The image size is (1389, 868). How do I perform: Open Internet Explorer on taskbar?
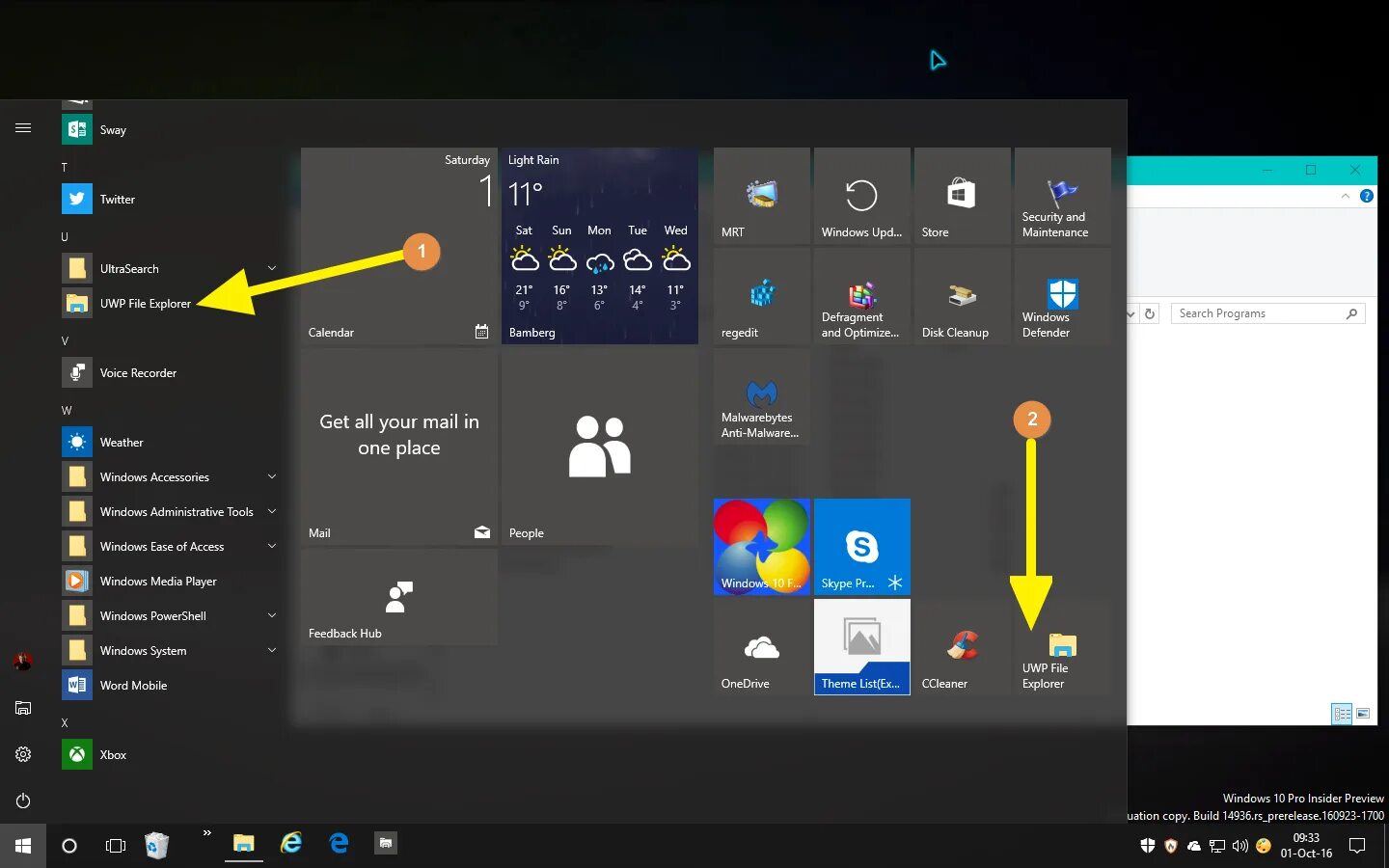[291, 844]
